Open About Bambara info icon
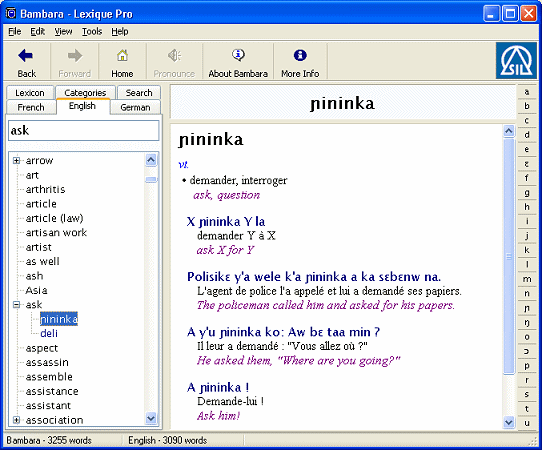The width and height of the screenshot is (542, 450). [x=238, y=55]
